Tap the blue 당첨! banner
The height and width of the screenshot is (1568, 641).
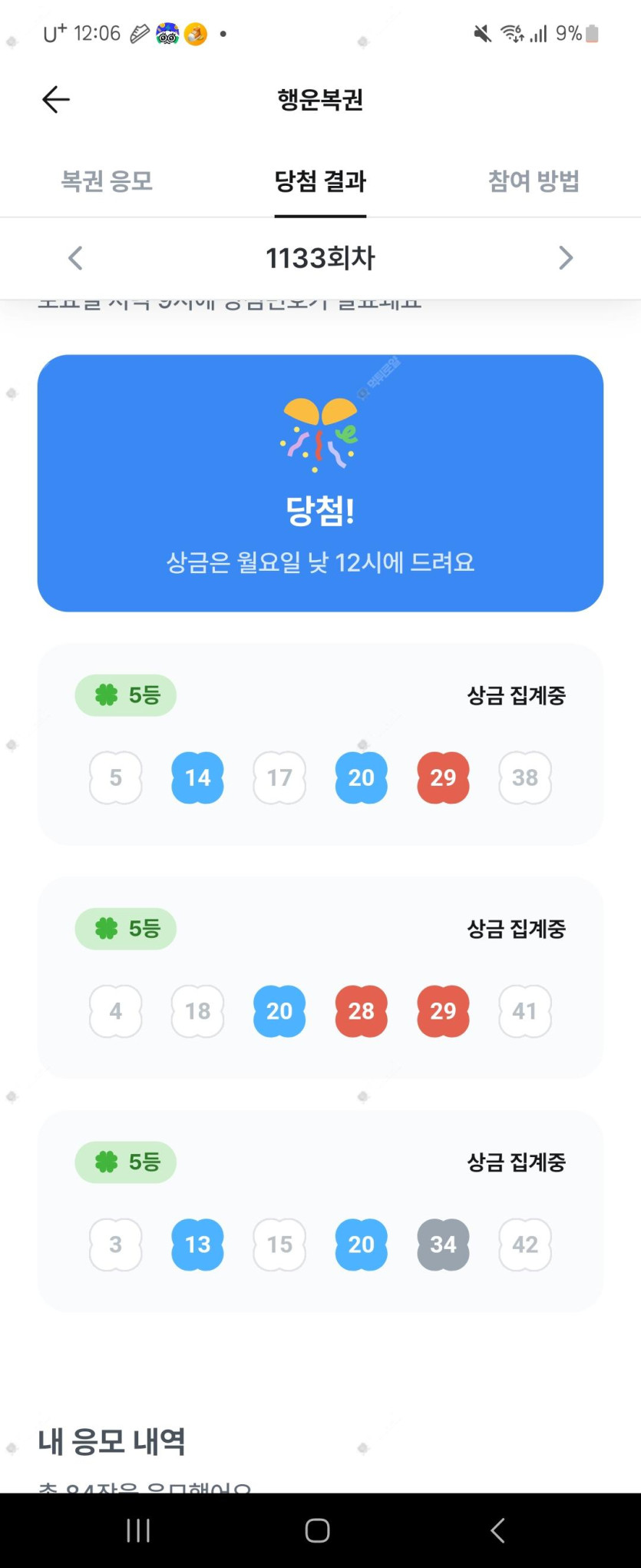320,483
